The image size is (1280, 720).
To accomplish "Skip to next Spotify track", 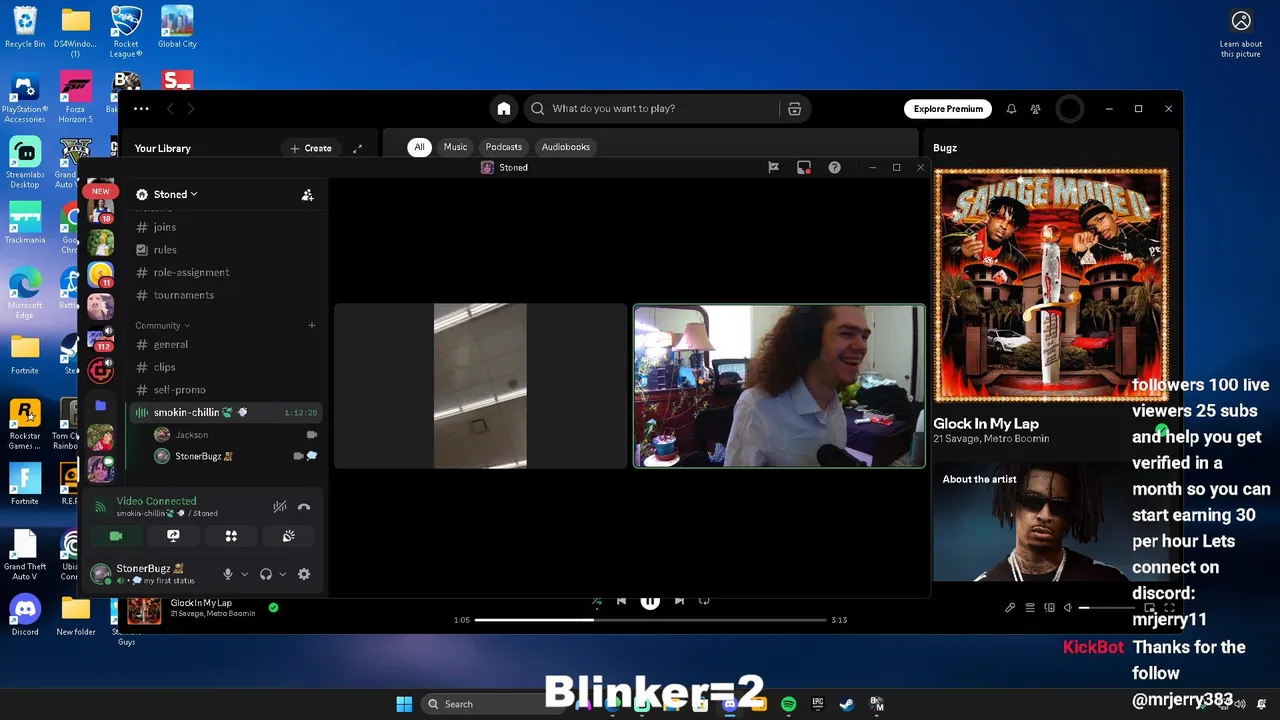I will coord(679,600).
